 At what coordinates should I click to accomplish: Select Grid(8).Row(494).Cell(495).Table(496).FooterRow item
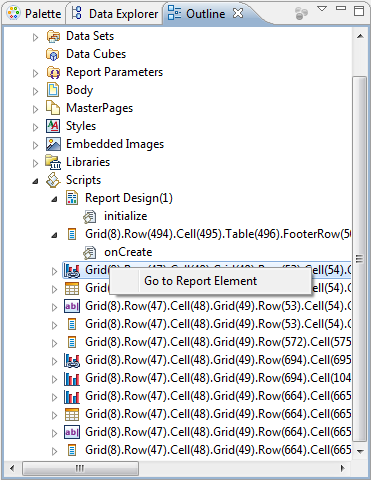point(218,234)
